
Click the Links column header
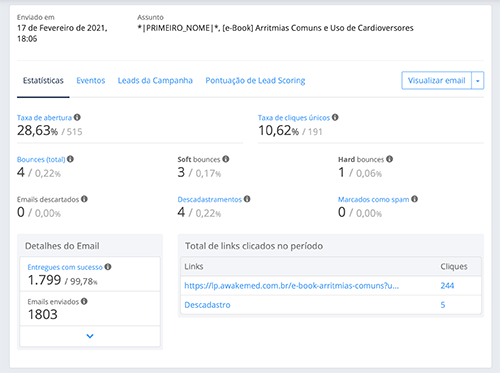coord(194,267)
